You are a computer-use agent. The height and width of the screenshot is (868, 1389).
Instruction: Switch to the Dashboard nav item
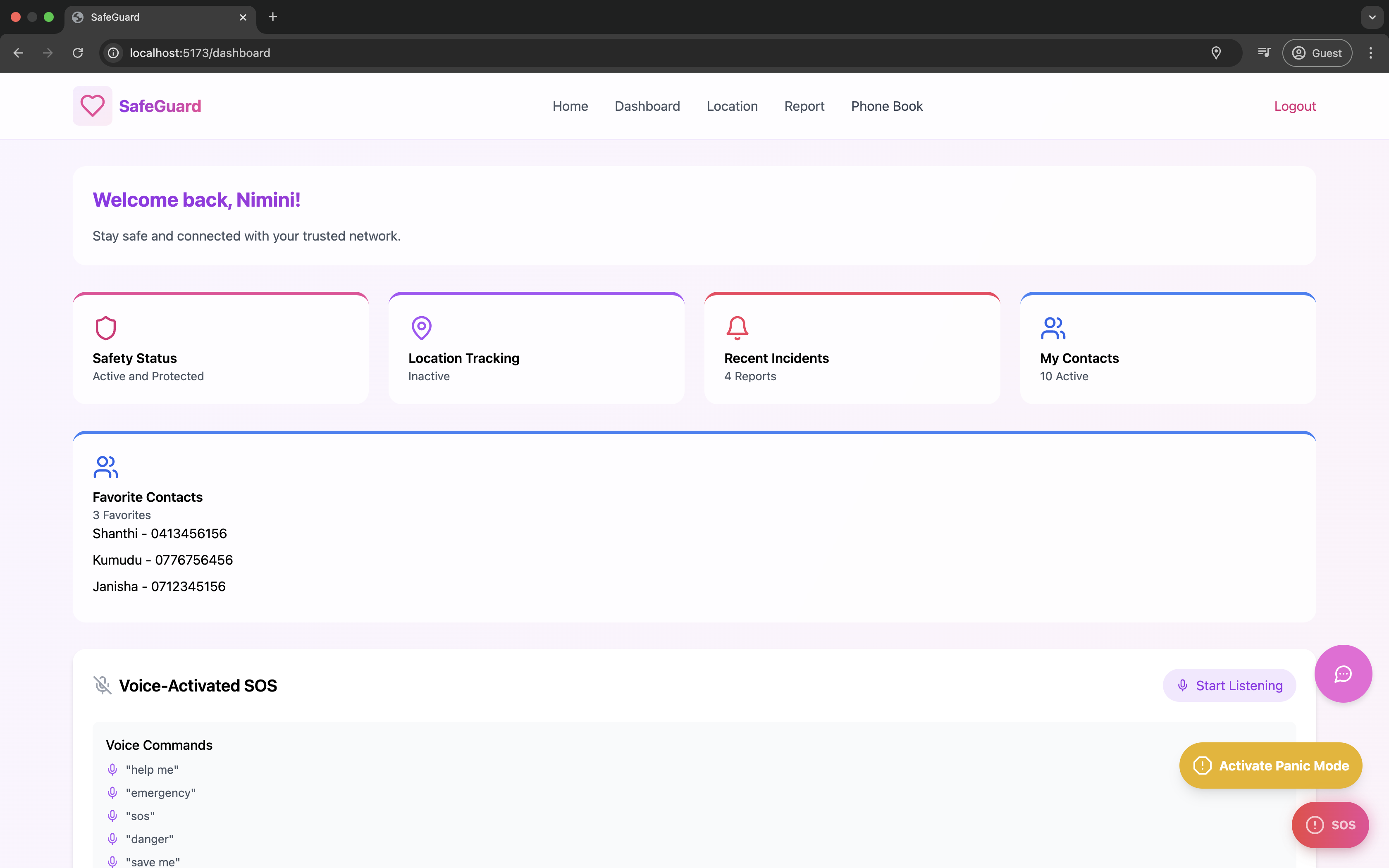click(647, 106)
